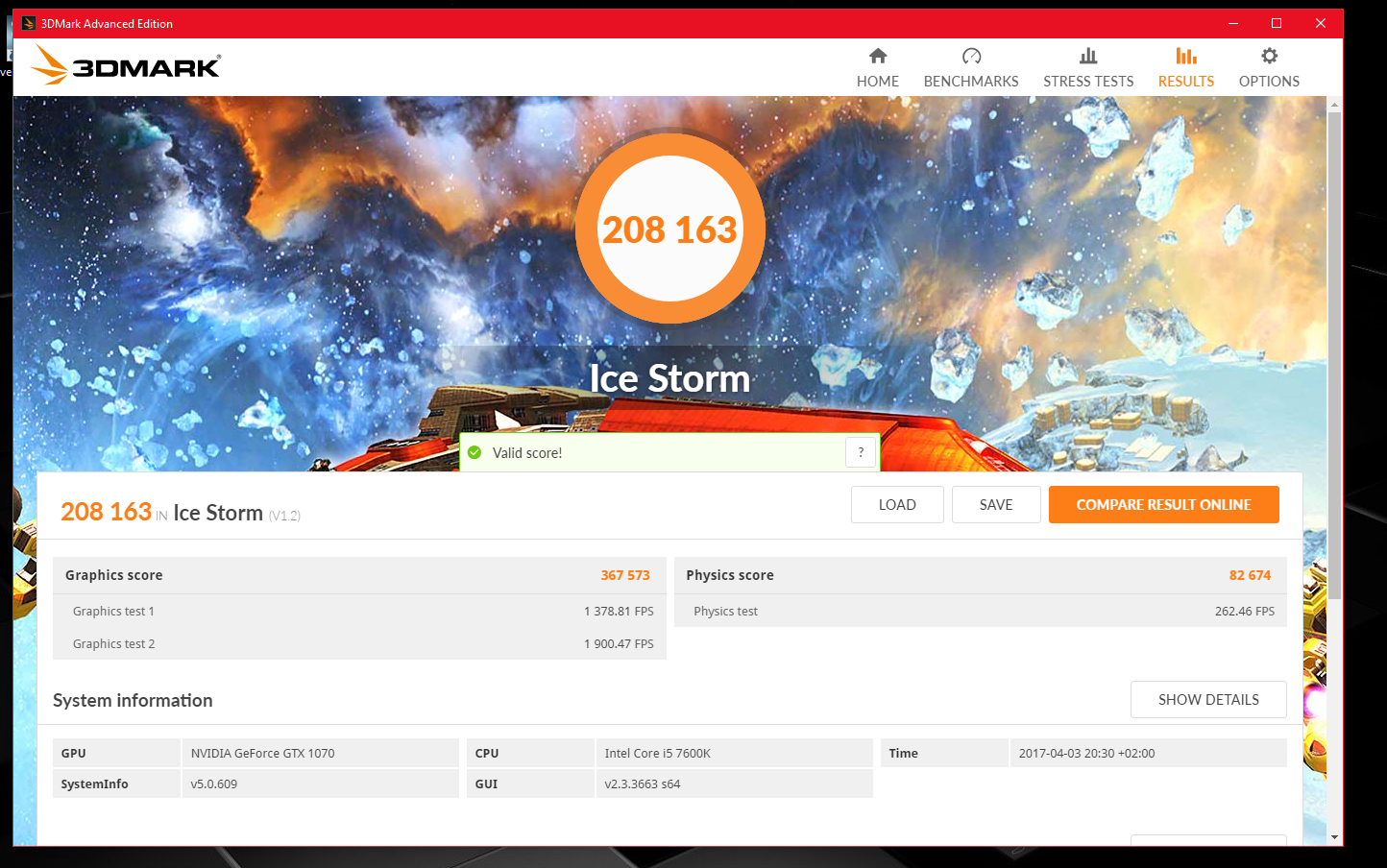1387x868 pixels.
Task: Click the GPU label cell
Action: point(116,753)
